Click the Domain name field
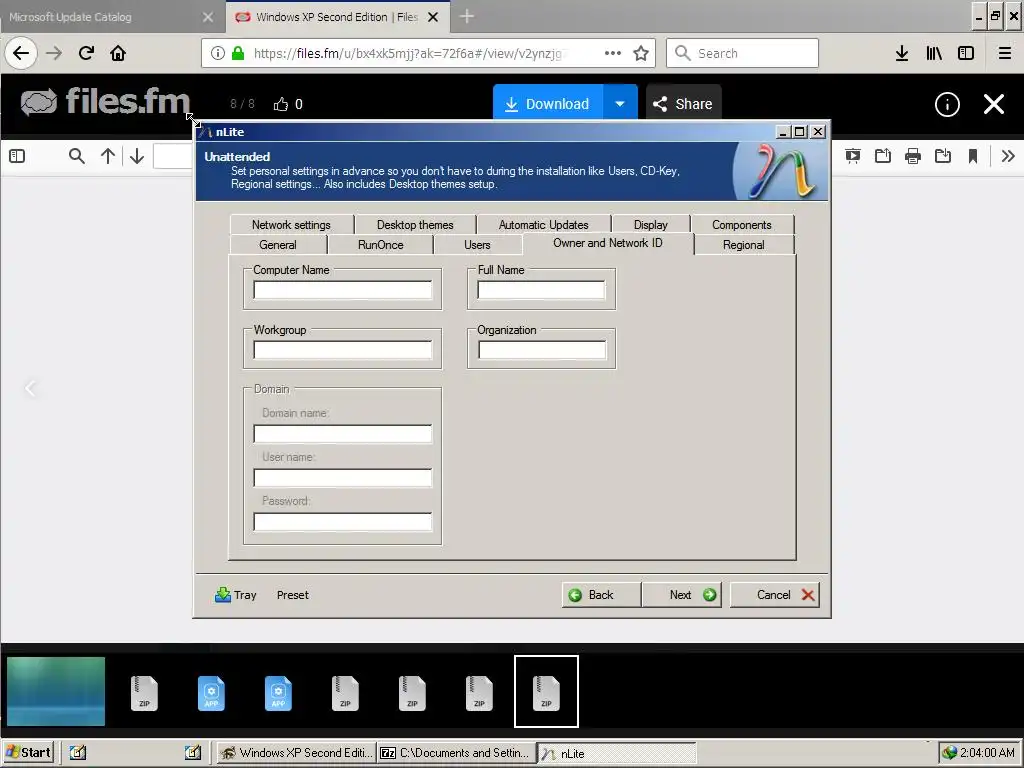This screenshot has height=768, width=1024. click(342, 434)
